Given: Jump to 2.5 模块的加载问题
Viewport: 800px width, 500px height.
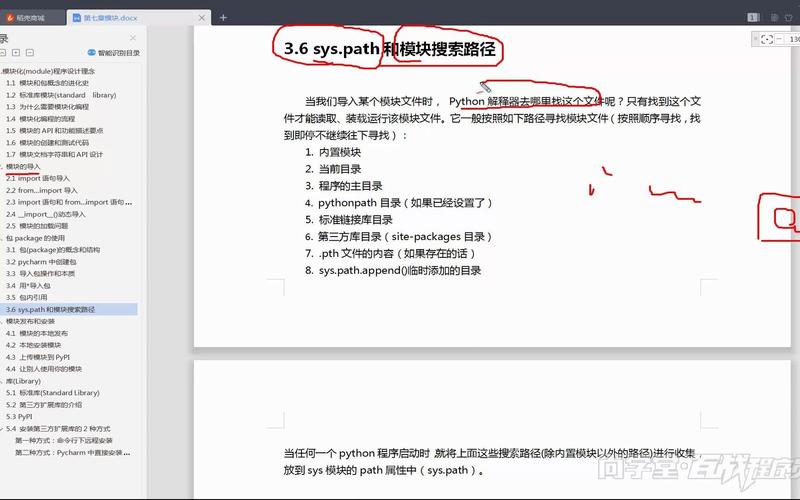Looking at the screenshot, I should 37,226.
